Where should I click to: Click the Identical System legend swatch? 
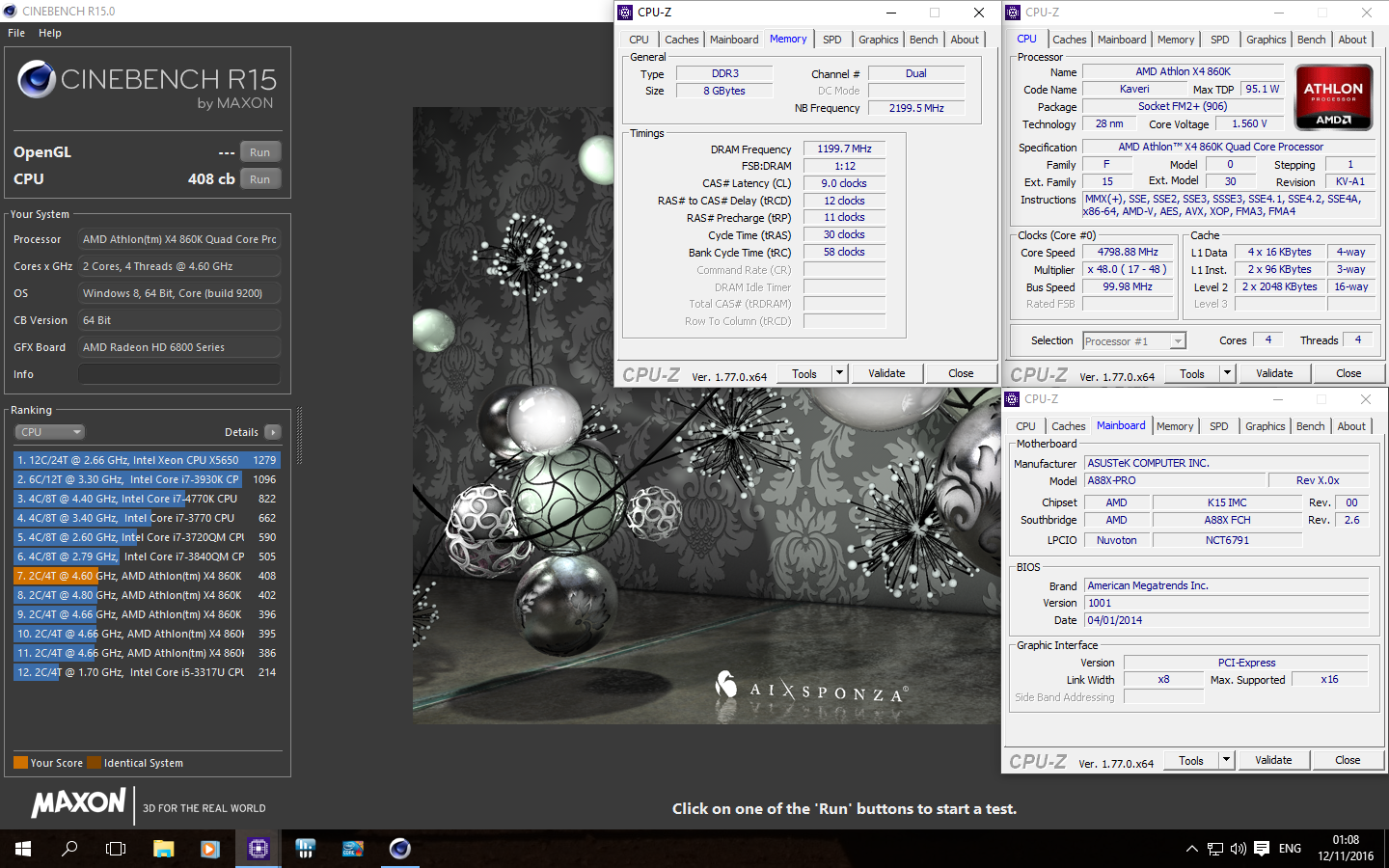pyautogui.click(x=94, y=763)
